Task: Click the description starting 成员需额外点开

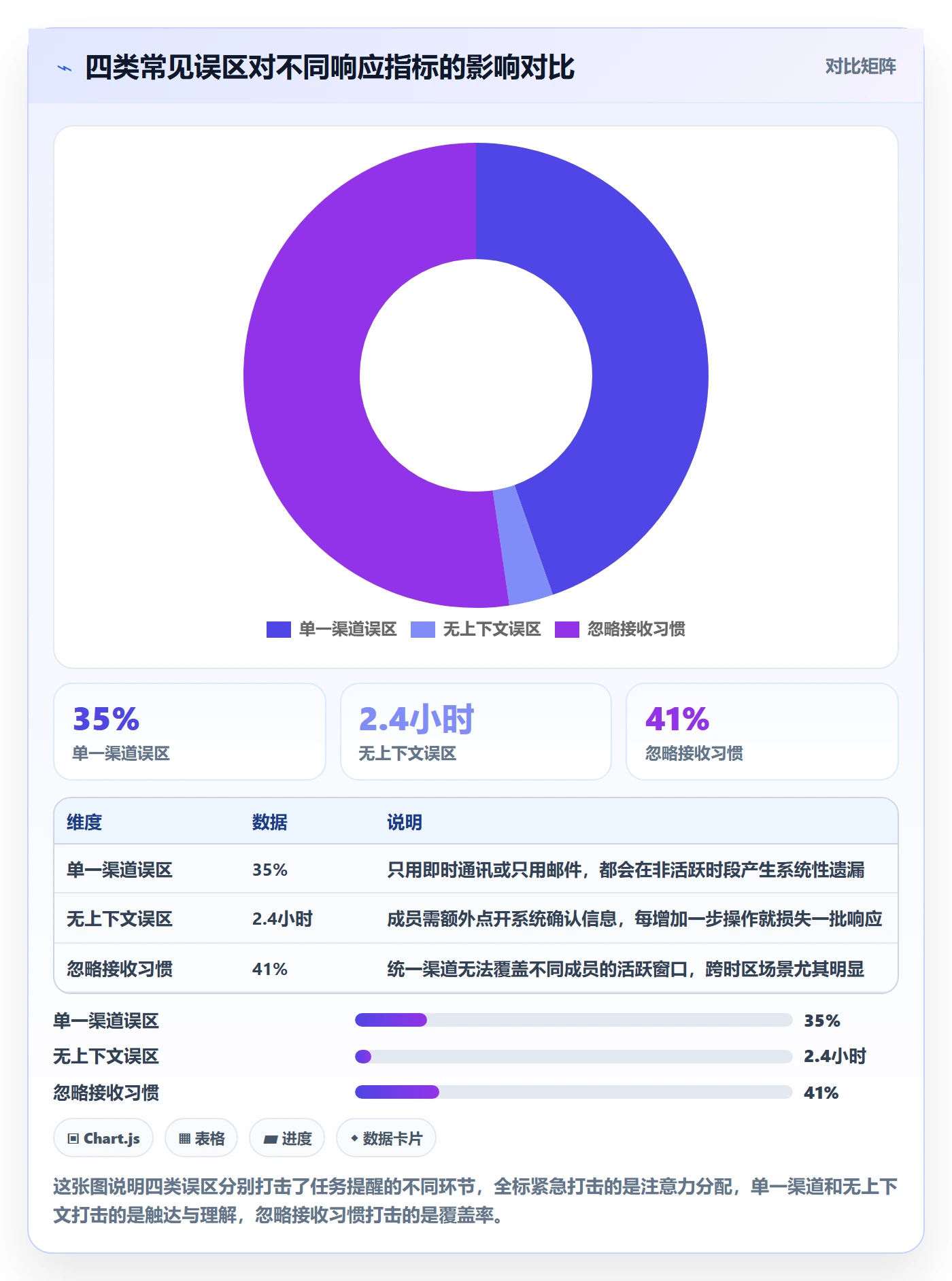Action: pos(634,919)
